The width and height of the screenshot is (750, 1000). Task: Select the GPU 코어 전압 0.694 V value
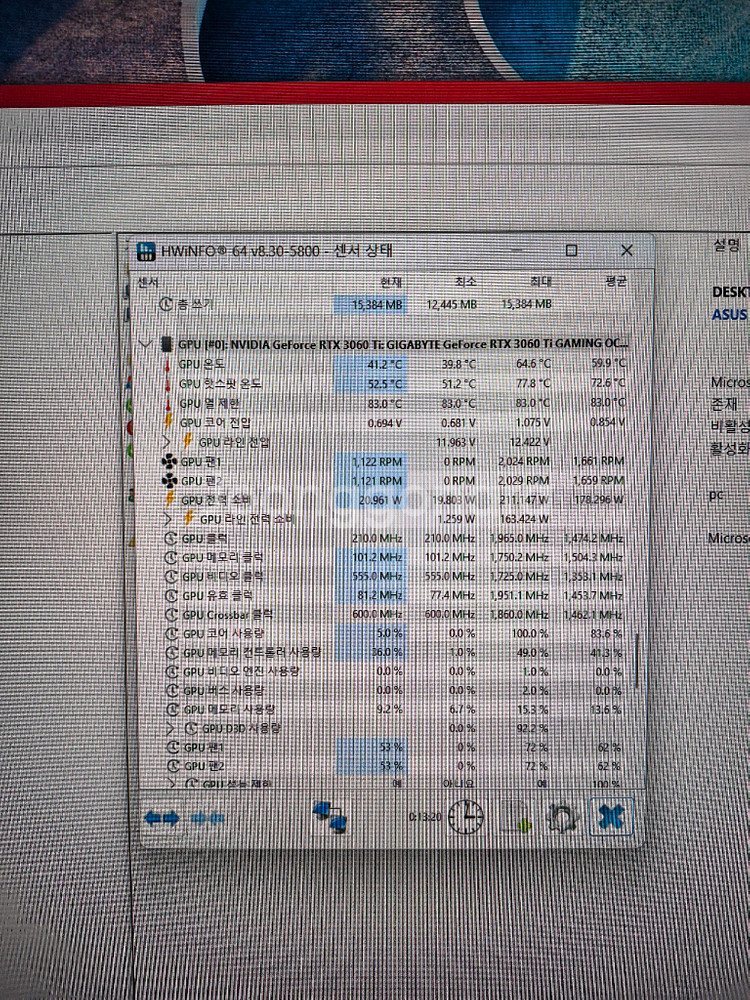pos(385,423)
